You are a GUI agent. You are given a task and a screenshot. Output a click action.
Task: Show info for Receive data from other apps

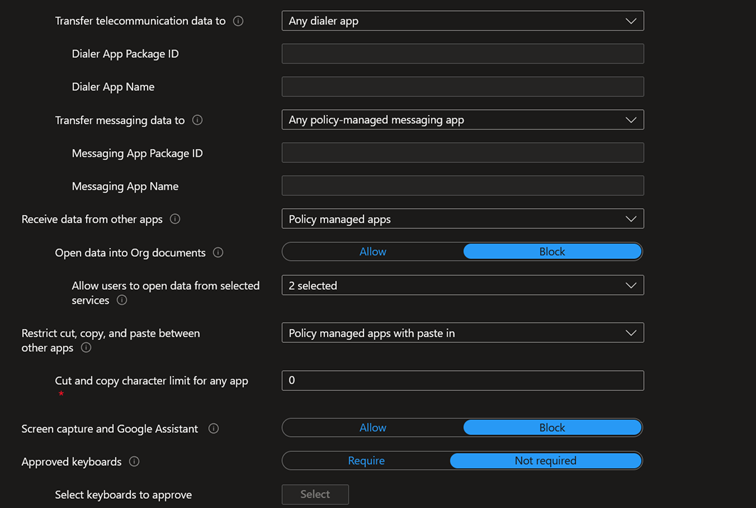[x=175, y=219]
